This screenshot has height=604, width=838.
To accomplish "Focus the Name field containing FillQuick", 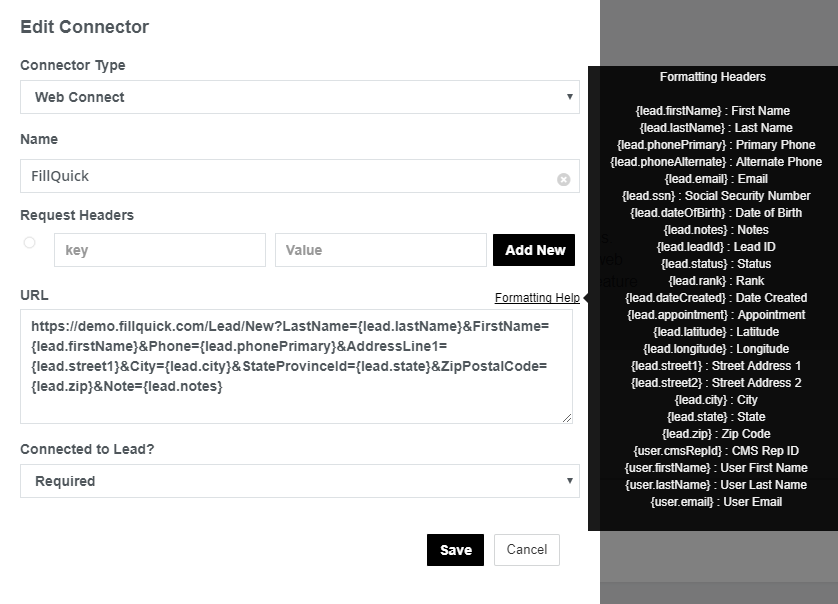I will point(290,176).
